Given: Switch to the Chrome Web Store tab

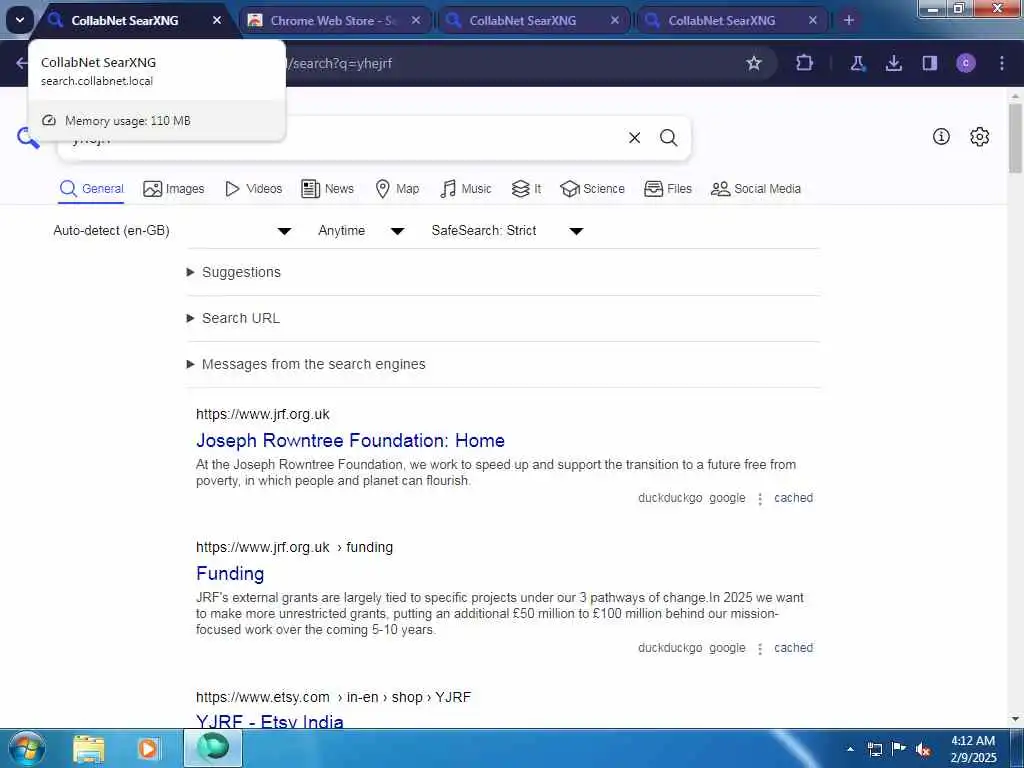Looking at the screenshot, I should pos(333,20).
